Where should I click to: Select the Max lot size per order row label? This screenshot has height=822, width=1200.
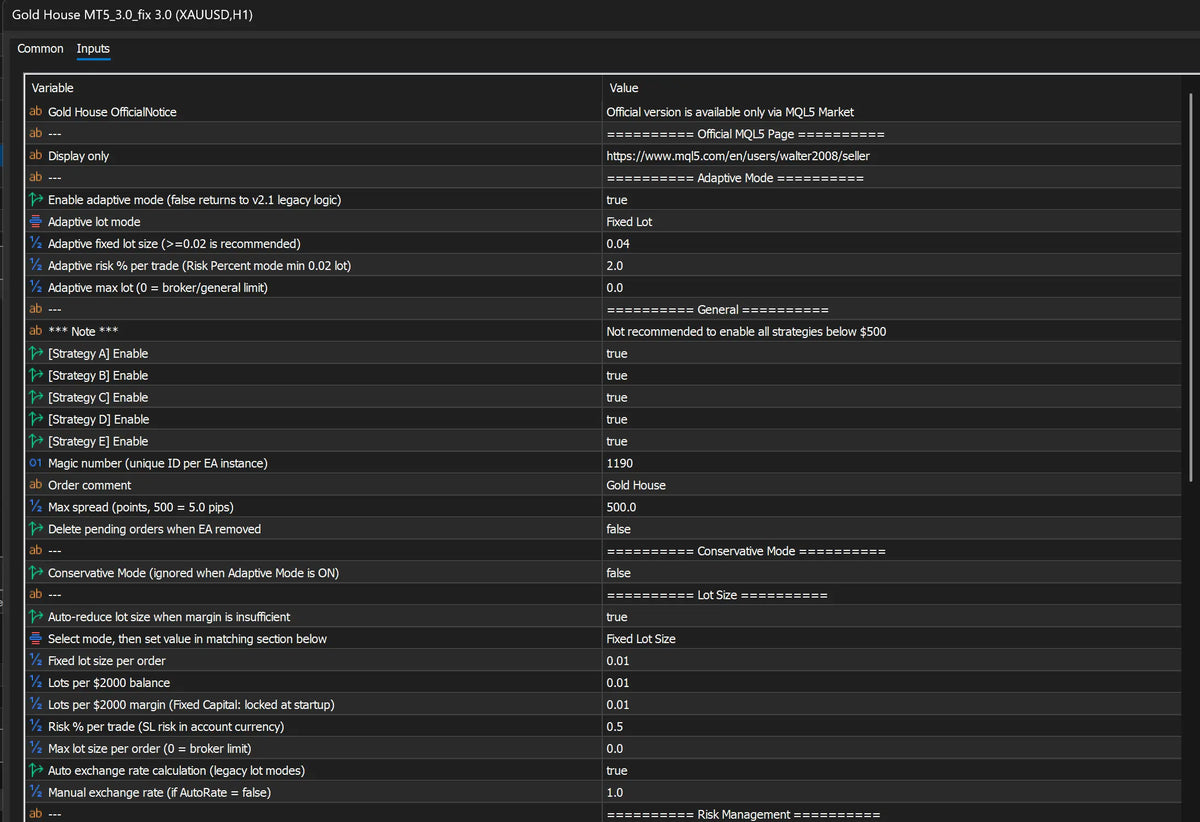150,750
